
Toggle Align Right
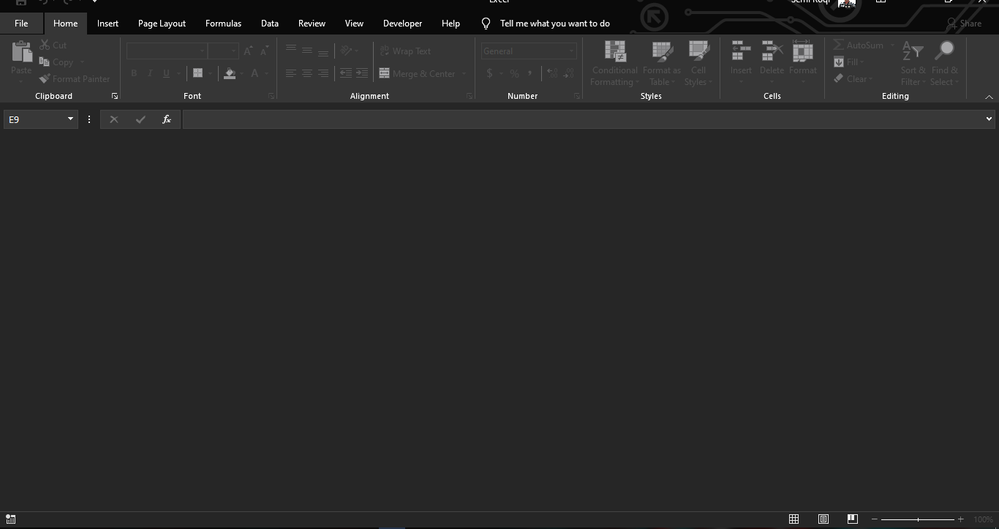pyautogui.click(x=323, y=73)
